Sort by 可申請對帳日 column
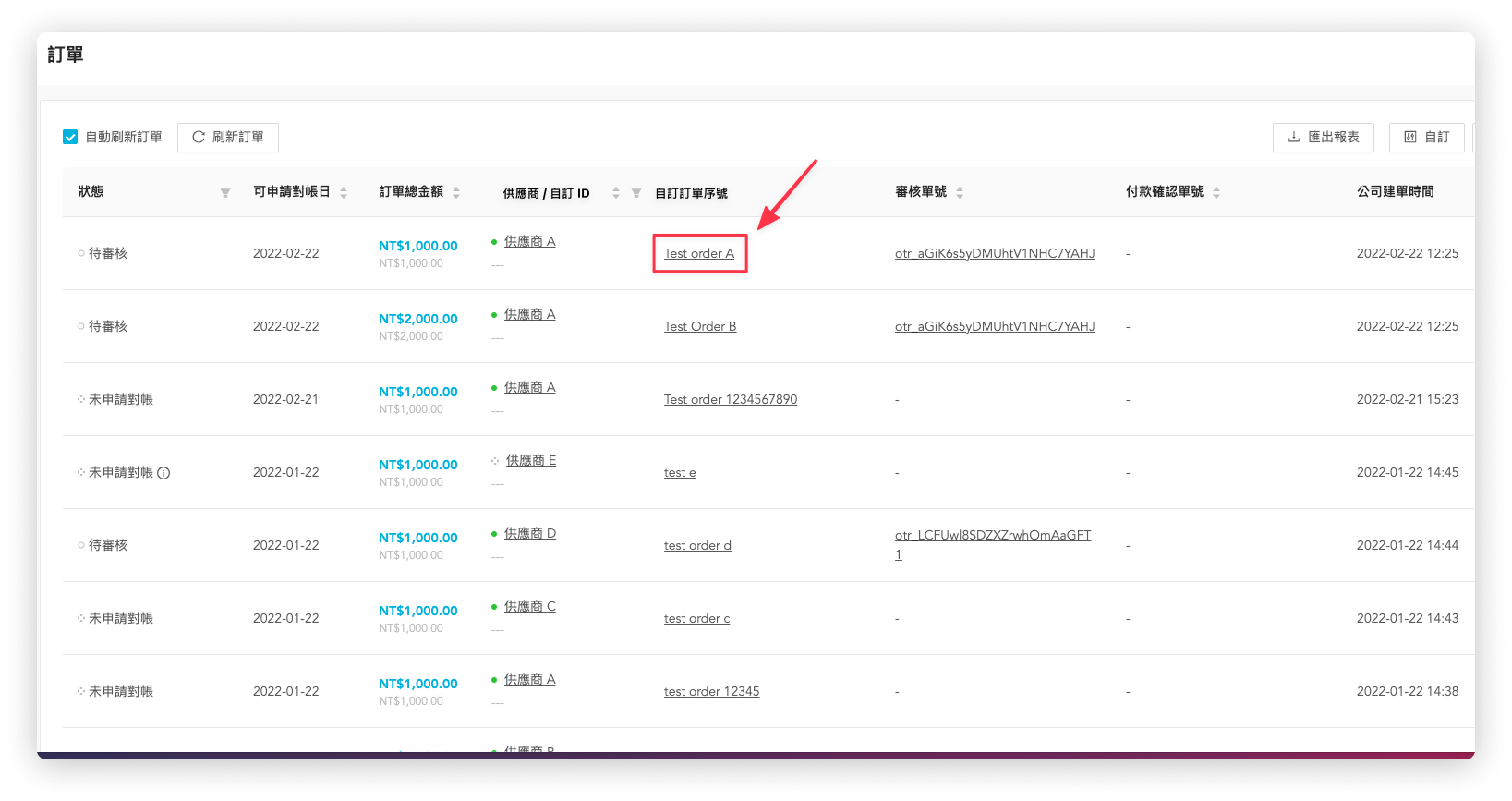The image size is (1512, 801). (x=344, y=192)
